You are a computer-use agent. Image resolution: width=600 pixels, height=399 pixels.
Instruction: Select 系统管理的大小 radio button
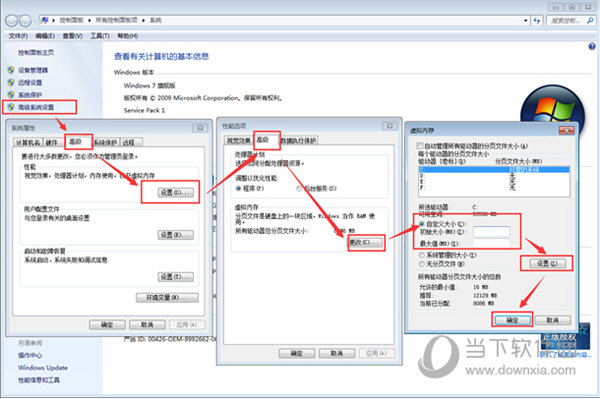coord(422,255)
